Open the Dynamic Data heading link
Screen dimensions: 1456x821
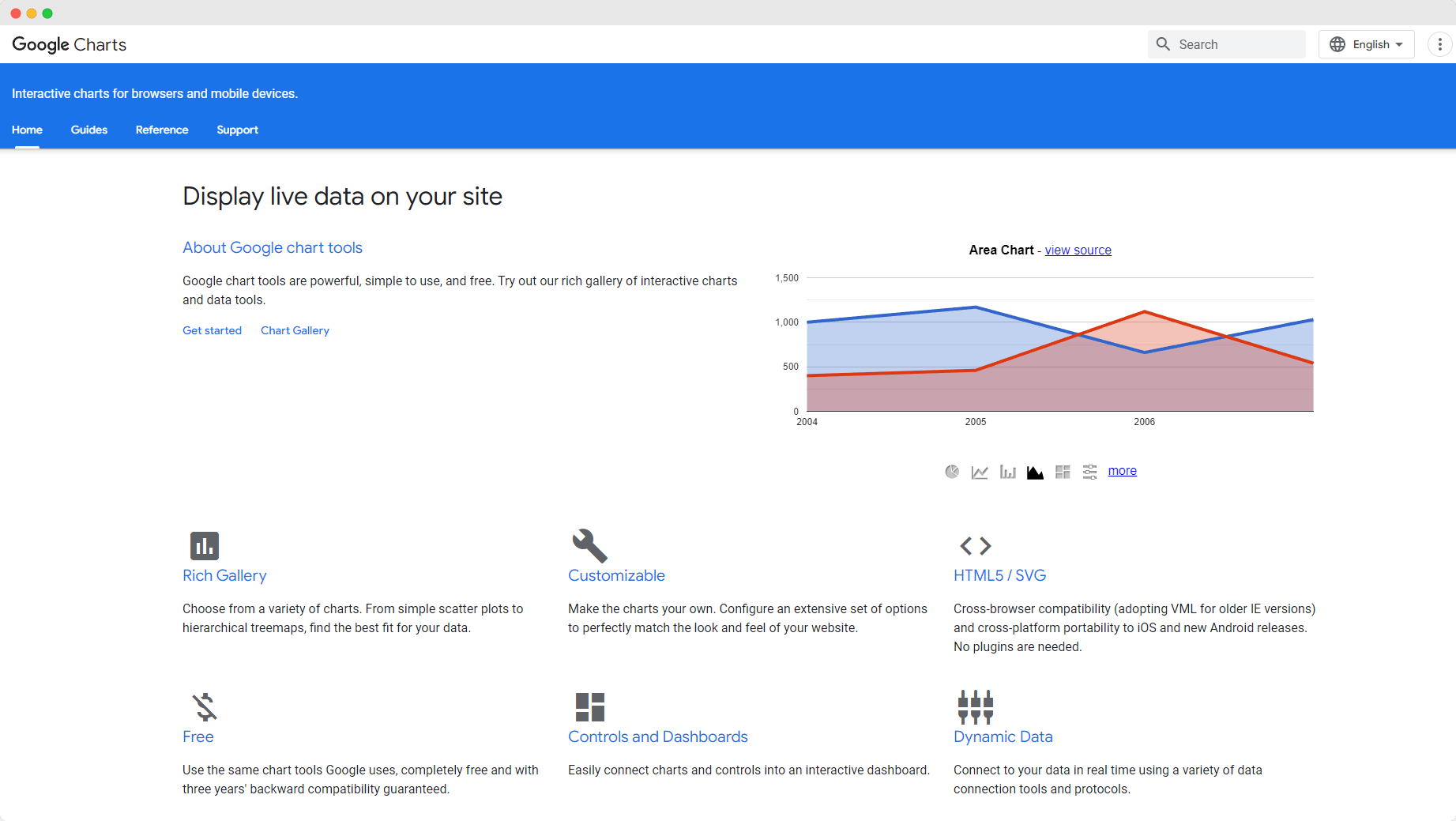pyautogui.click(x=1003, y=736)
